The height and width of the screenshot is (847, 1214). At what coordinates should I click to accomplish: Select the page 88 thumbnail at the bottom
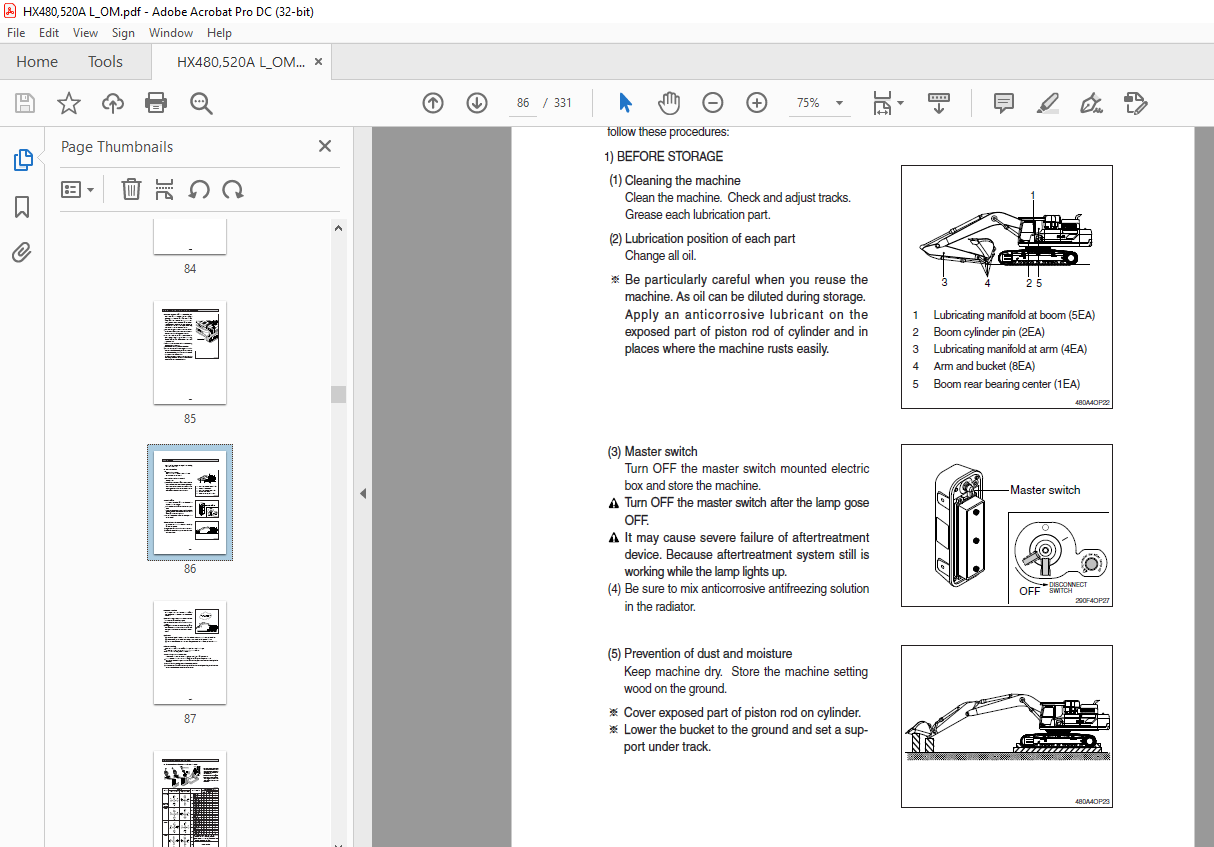(190, 799)
